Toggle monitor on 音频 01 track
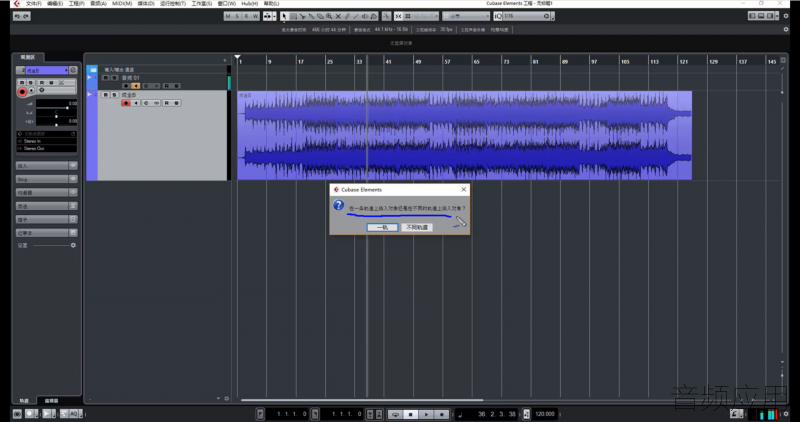Viewport: 800px width, 422px height. click(x=136, y=86)
